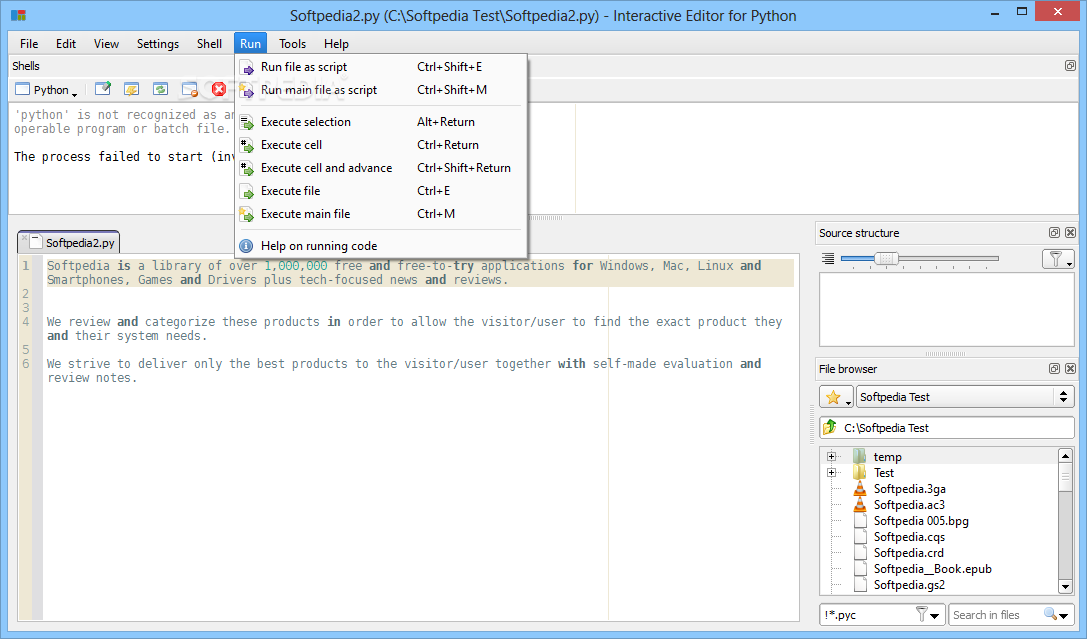The height and width of the screenshot is (639, 1087).
Task: Close the File browser panel
Action: (x=1070, y=369)
